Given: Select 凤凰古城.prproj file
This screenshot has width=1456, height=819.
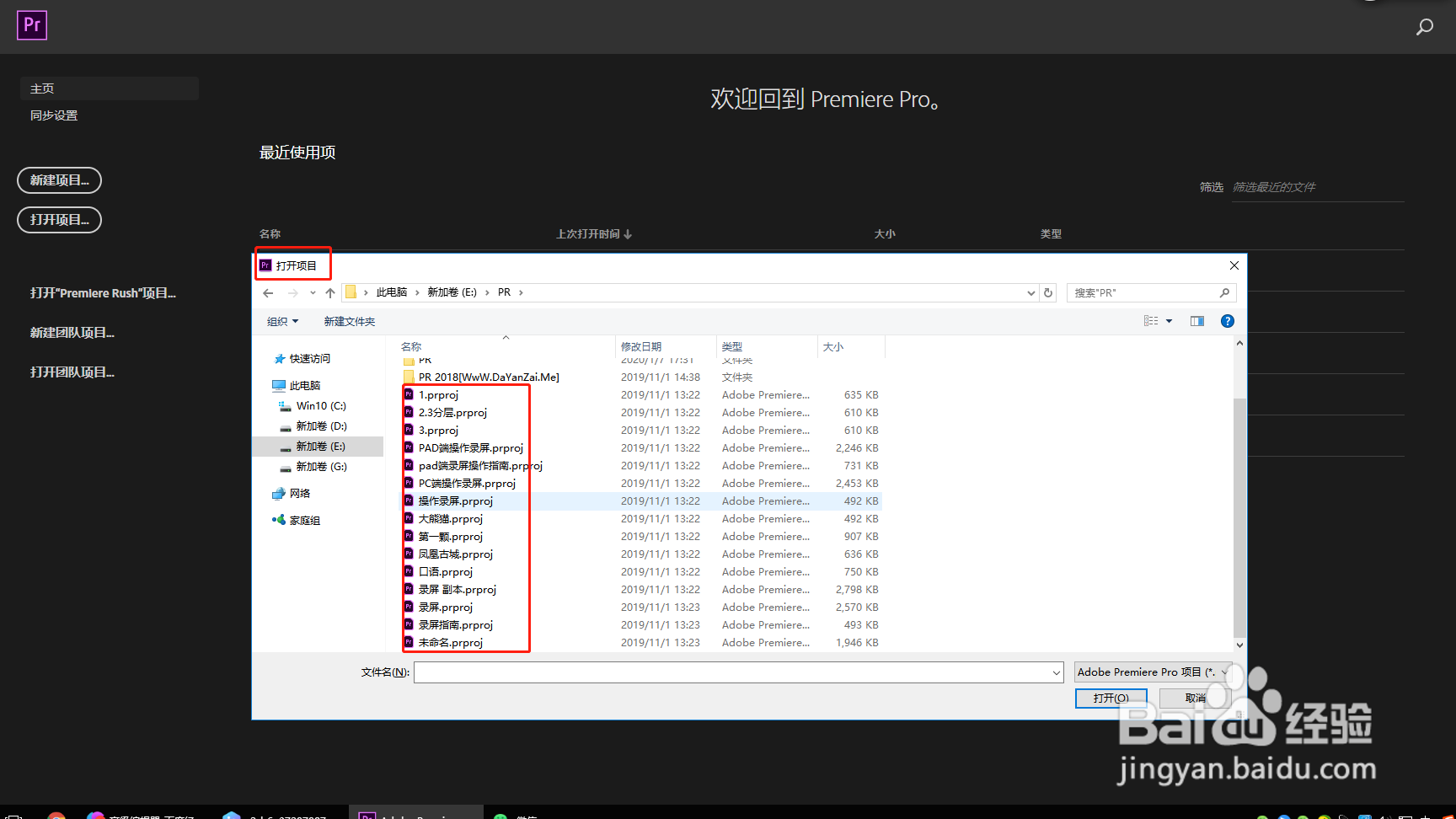Looking at the screenshot, I should click(x=455, y=554).
